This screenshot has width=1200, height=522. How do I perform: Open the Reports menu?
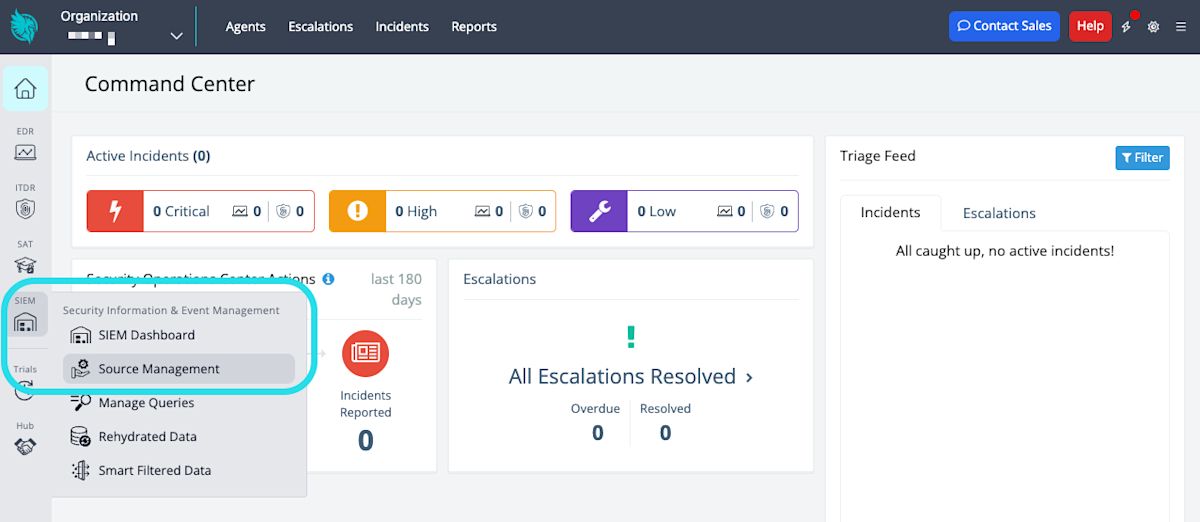coord(474,27)
